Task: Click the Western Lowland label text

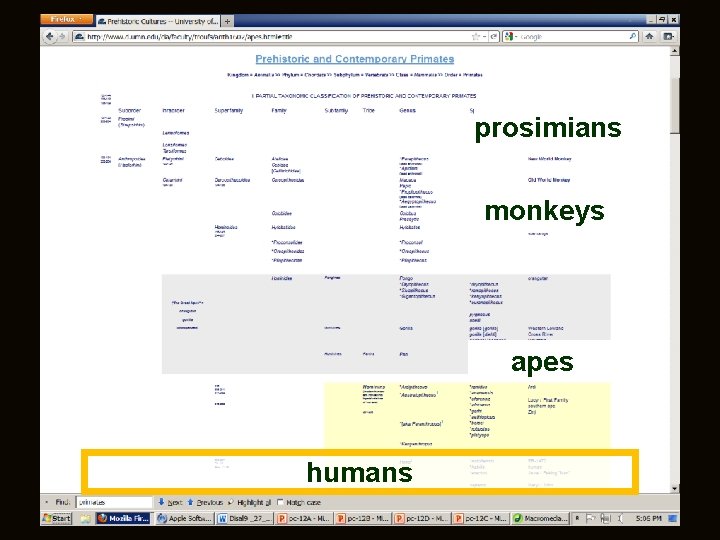Action: tap(546, 328)
